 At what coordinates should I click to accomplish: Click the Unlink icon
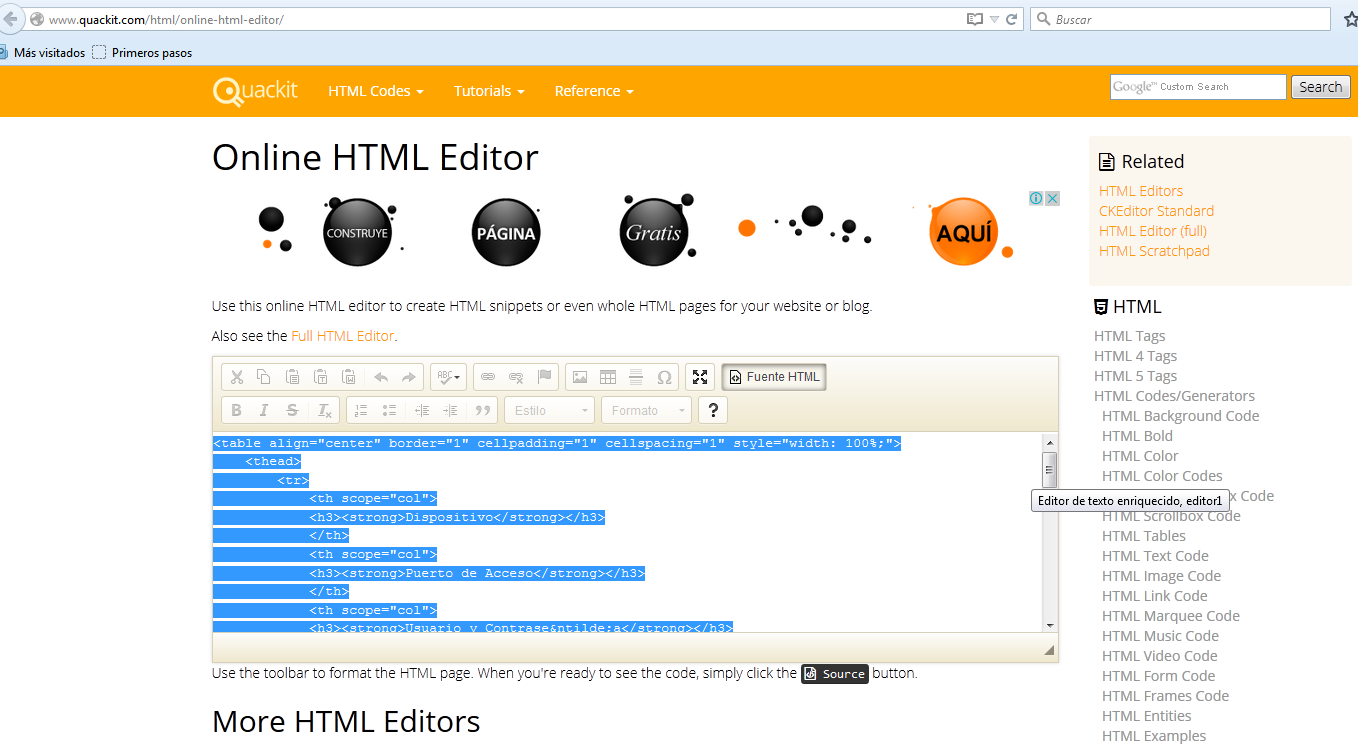(x=516, y=377)
